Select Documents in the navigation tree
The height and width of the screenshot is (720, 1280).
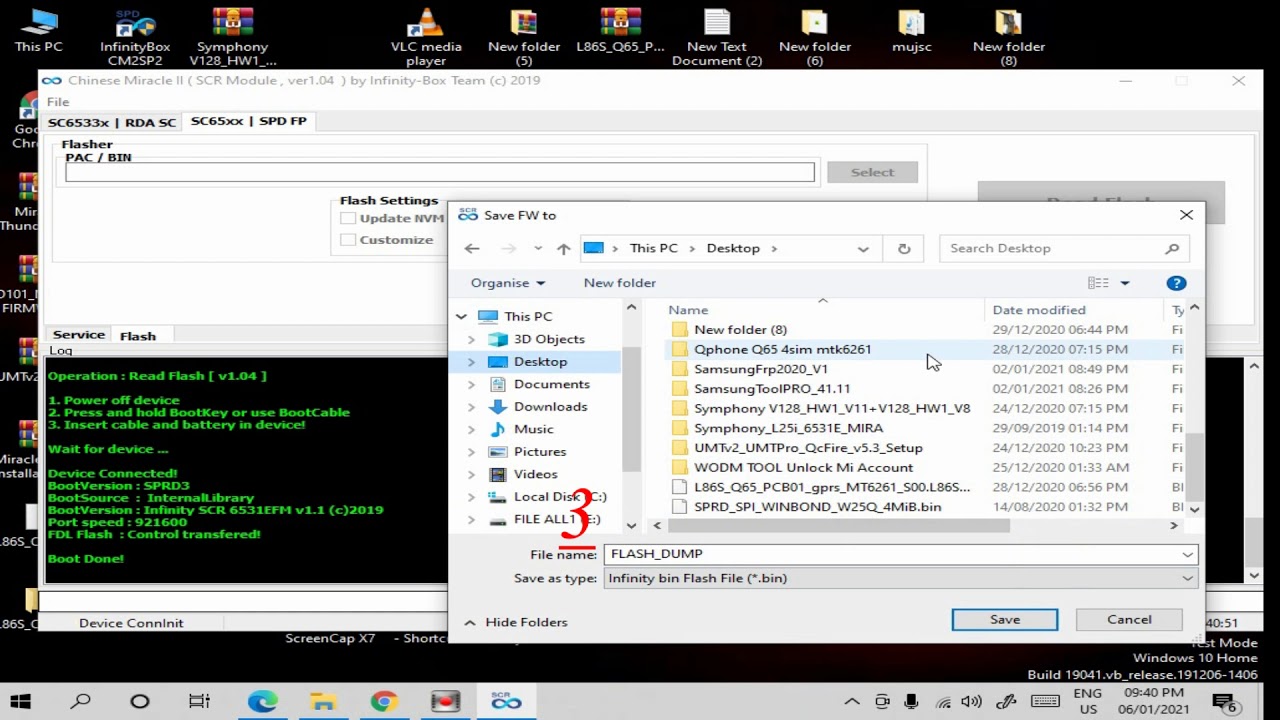point(551,384)
